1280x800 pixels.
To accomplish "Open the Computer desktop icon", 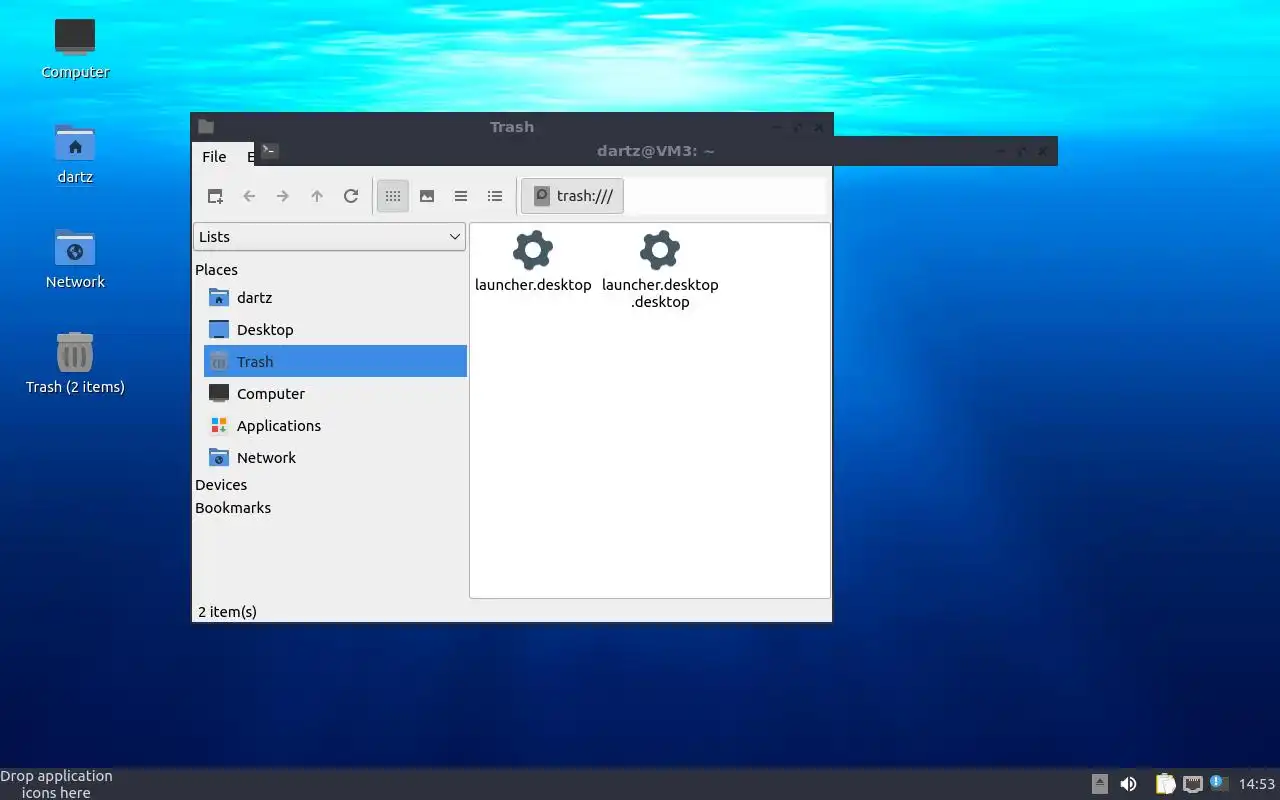I will [75, 48].
